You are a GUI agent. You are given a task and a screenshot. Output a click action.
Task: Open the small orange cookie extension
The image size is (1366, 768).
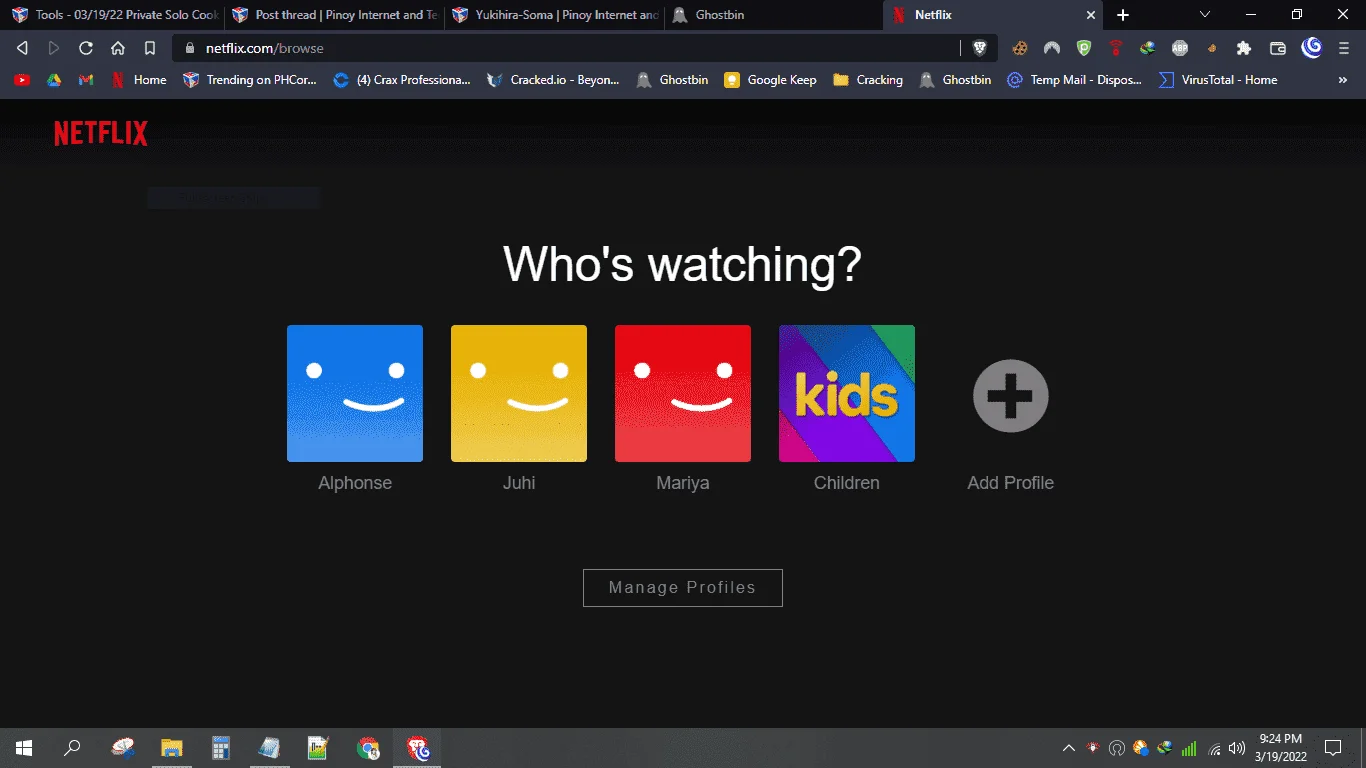(x=1212, y=48)
